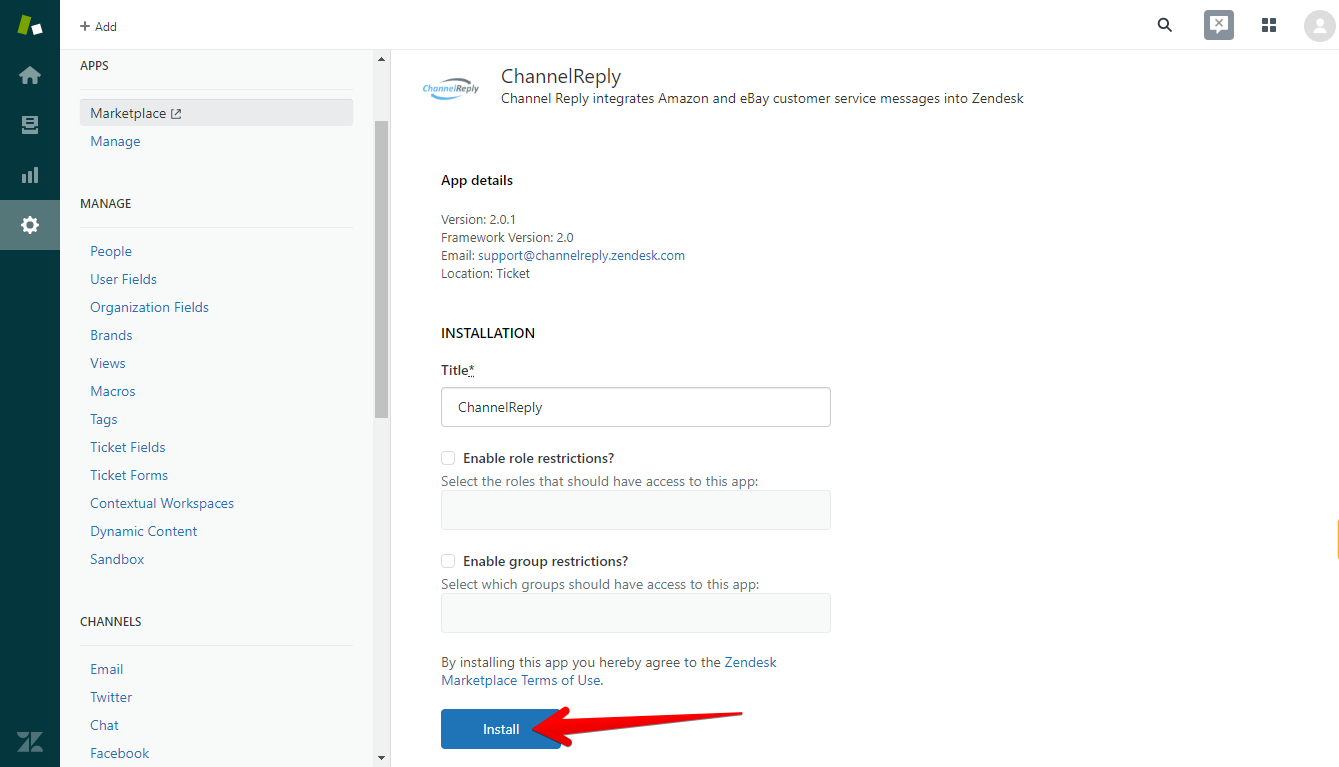Click the Title input field
The width and height of the screenshot is (1339, 767).
pyautogui.click(x=636, y=407)
